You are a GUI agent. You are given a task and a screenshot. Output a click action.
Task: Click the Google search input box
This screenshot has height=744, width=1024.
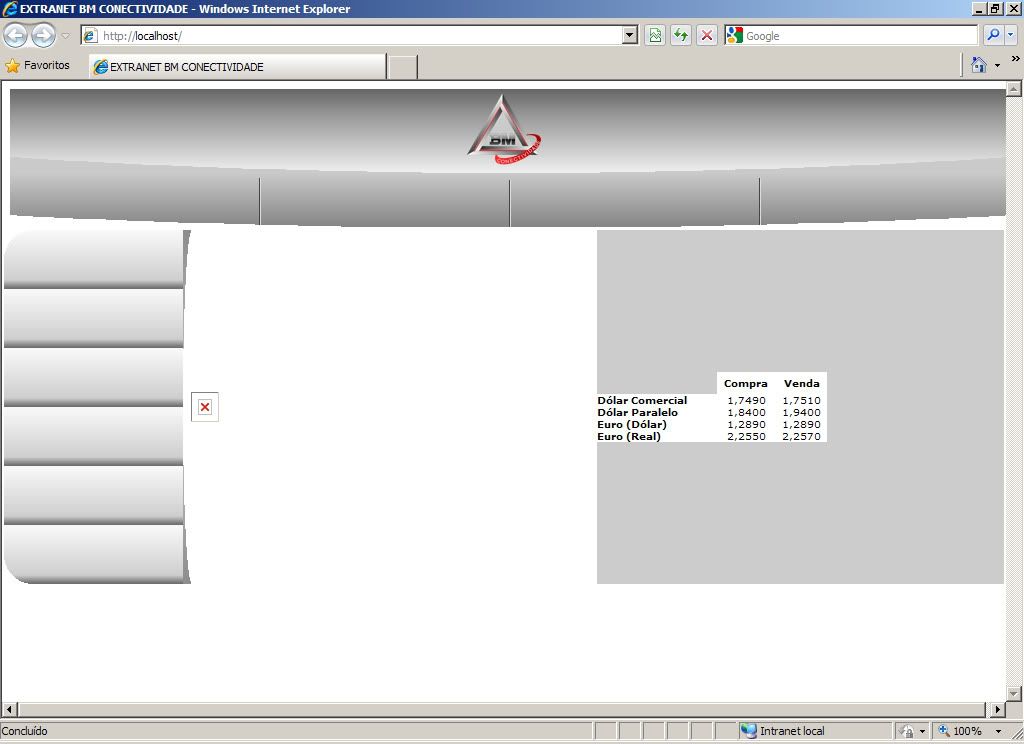point(858,36)
